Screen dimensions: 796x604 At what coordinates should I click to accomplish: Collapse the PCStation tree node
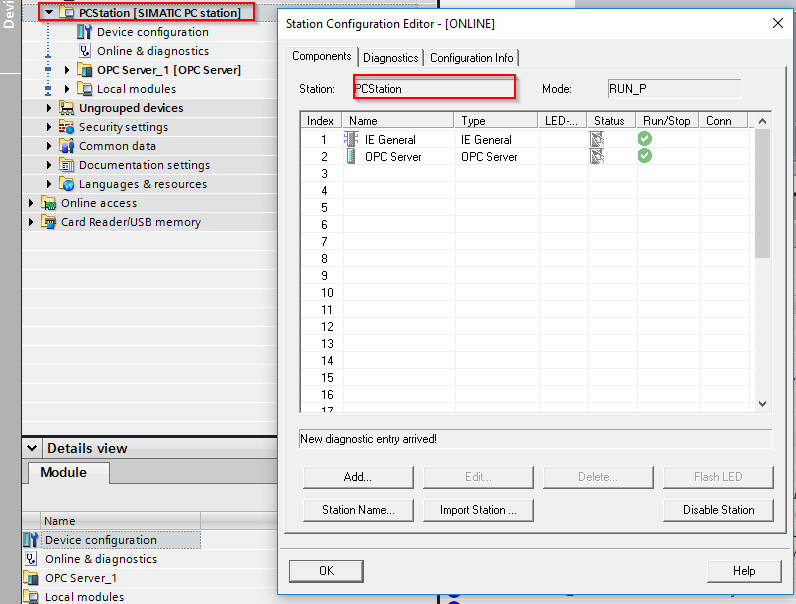49,12
